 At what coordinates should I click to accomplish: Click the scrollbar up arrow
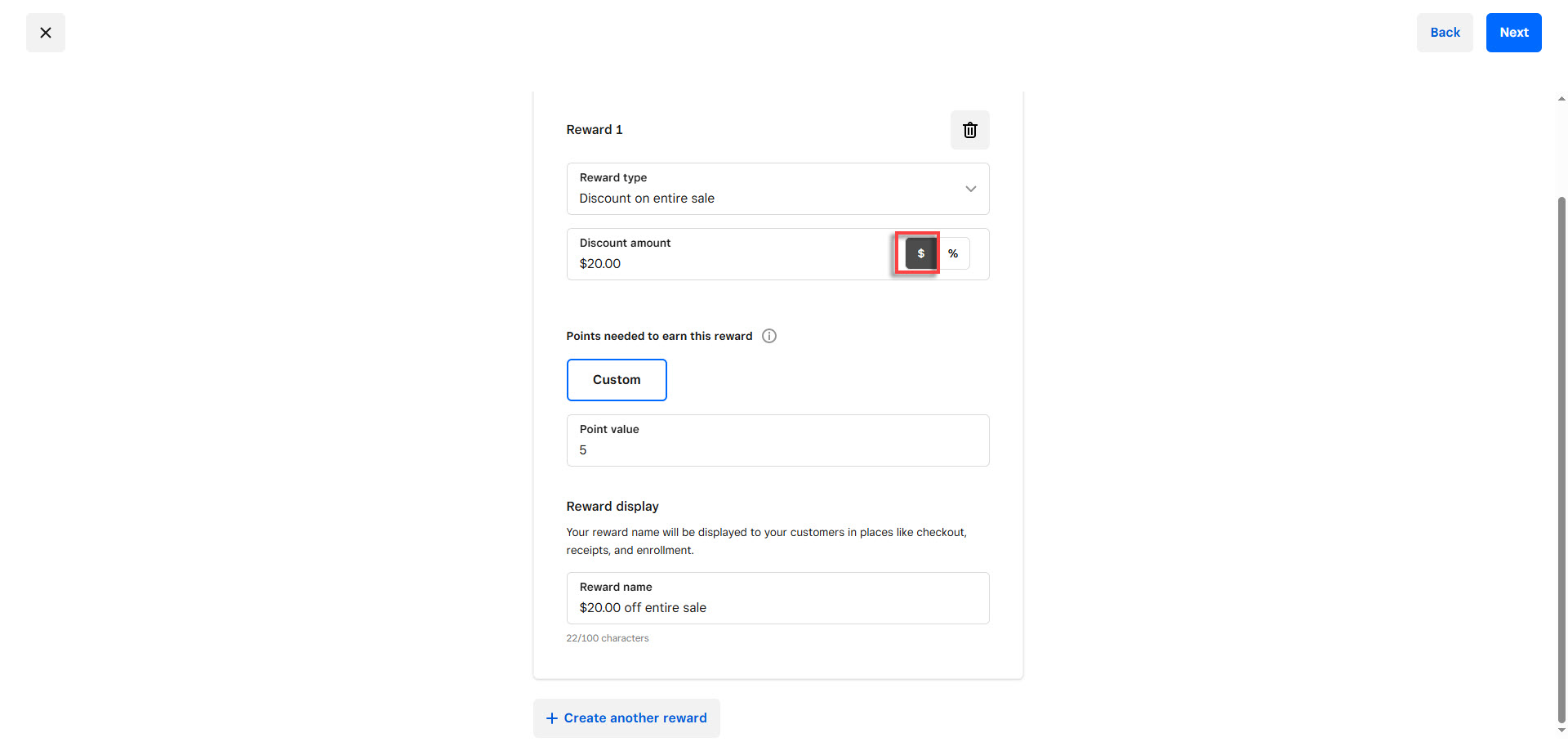coord(1561,99)
